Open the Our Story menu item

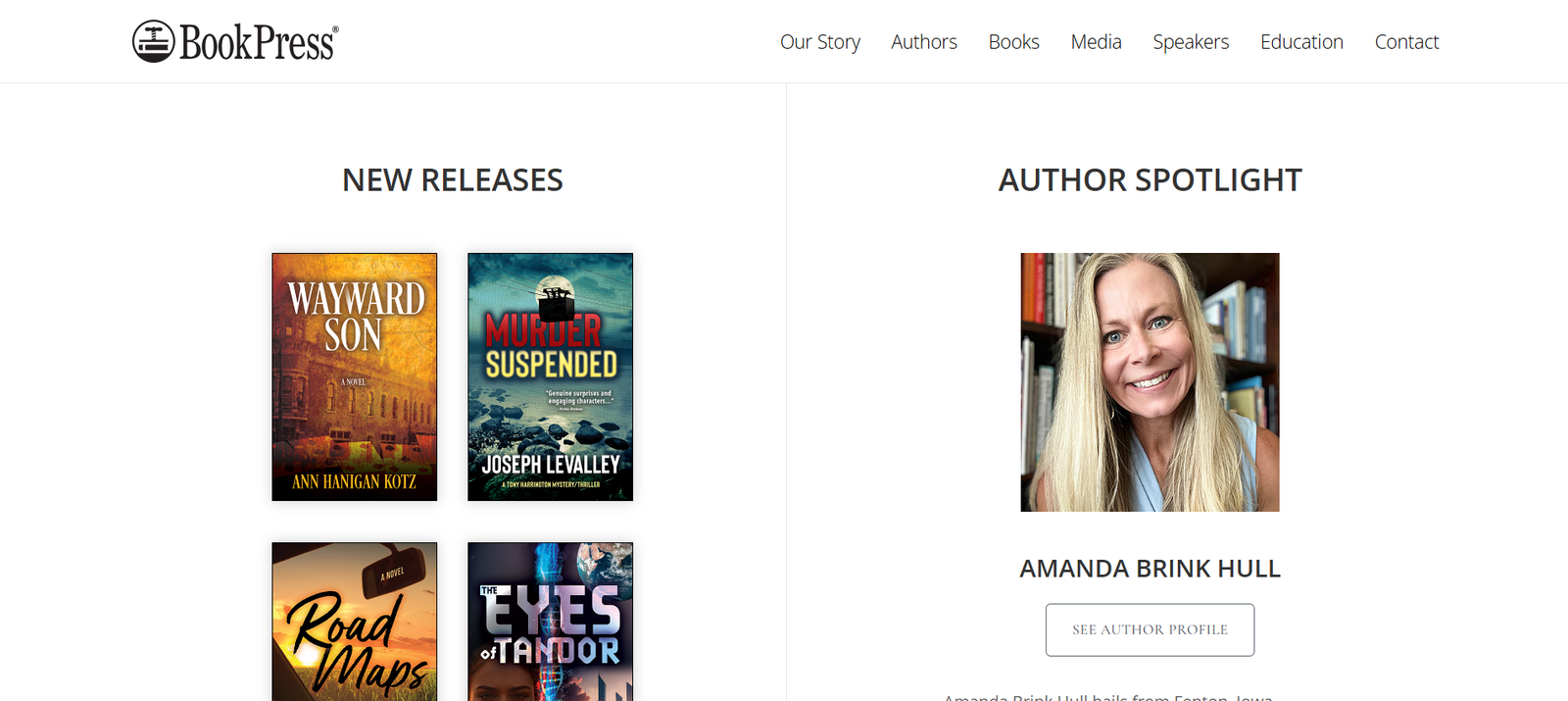[x=820, y=42]
